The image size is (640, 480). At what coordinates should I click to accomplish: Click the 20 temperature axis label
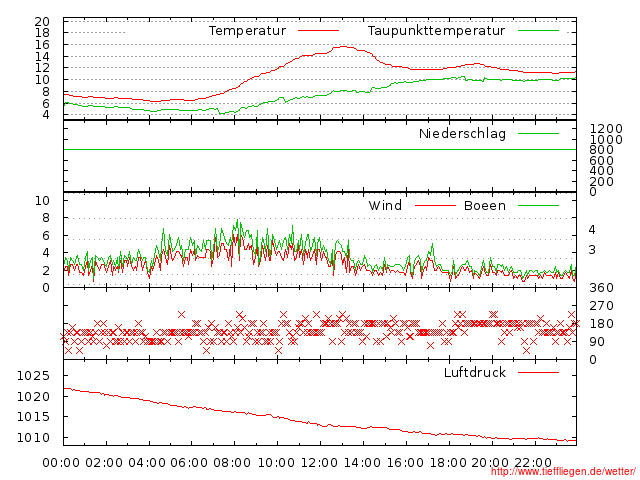point(42,21)
